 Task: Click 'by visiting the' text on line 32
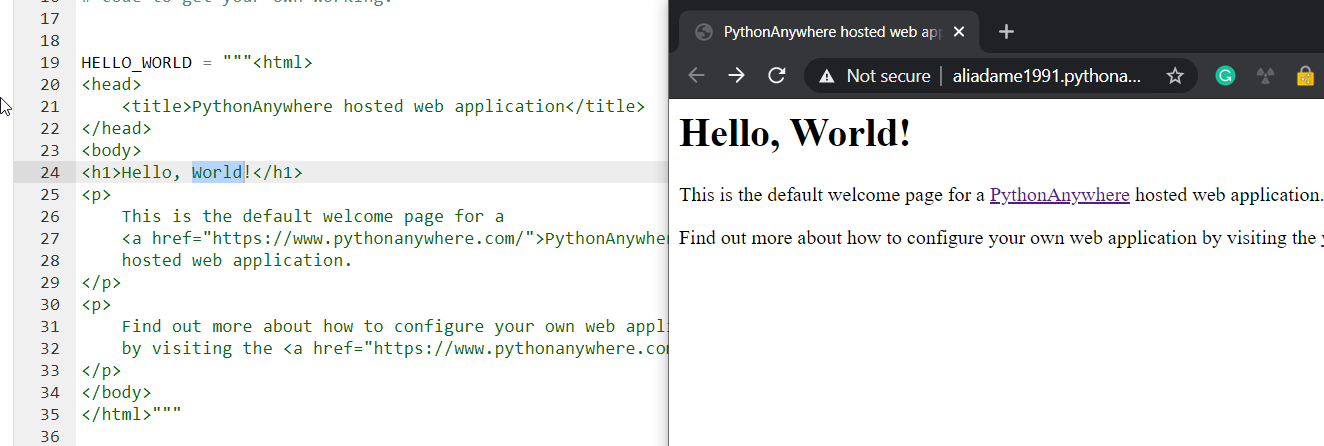(x=197, y=348)
